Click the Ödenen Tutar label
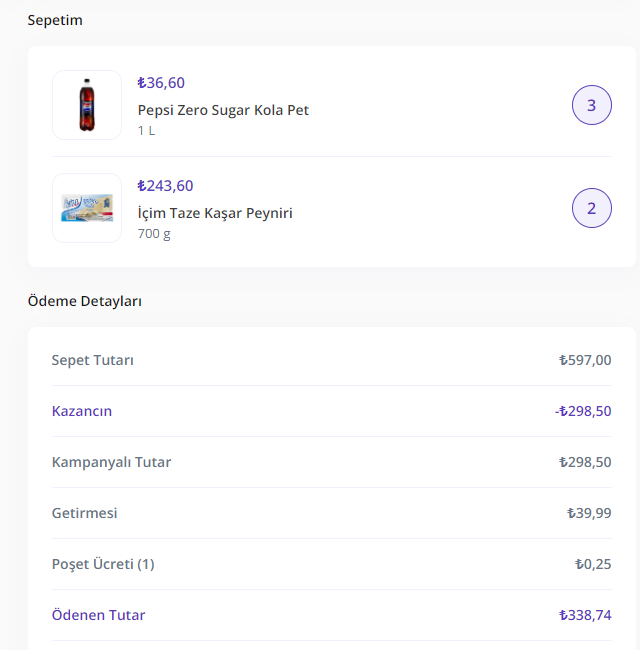 click(x=98, y=615)
